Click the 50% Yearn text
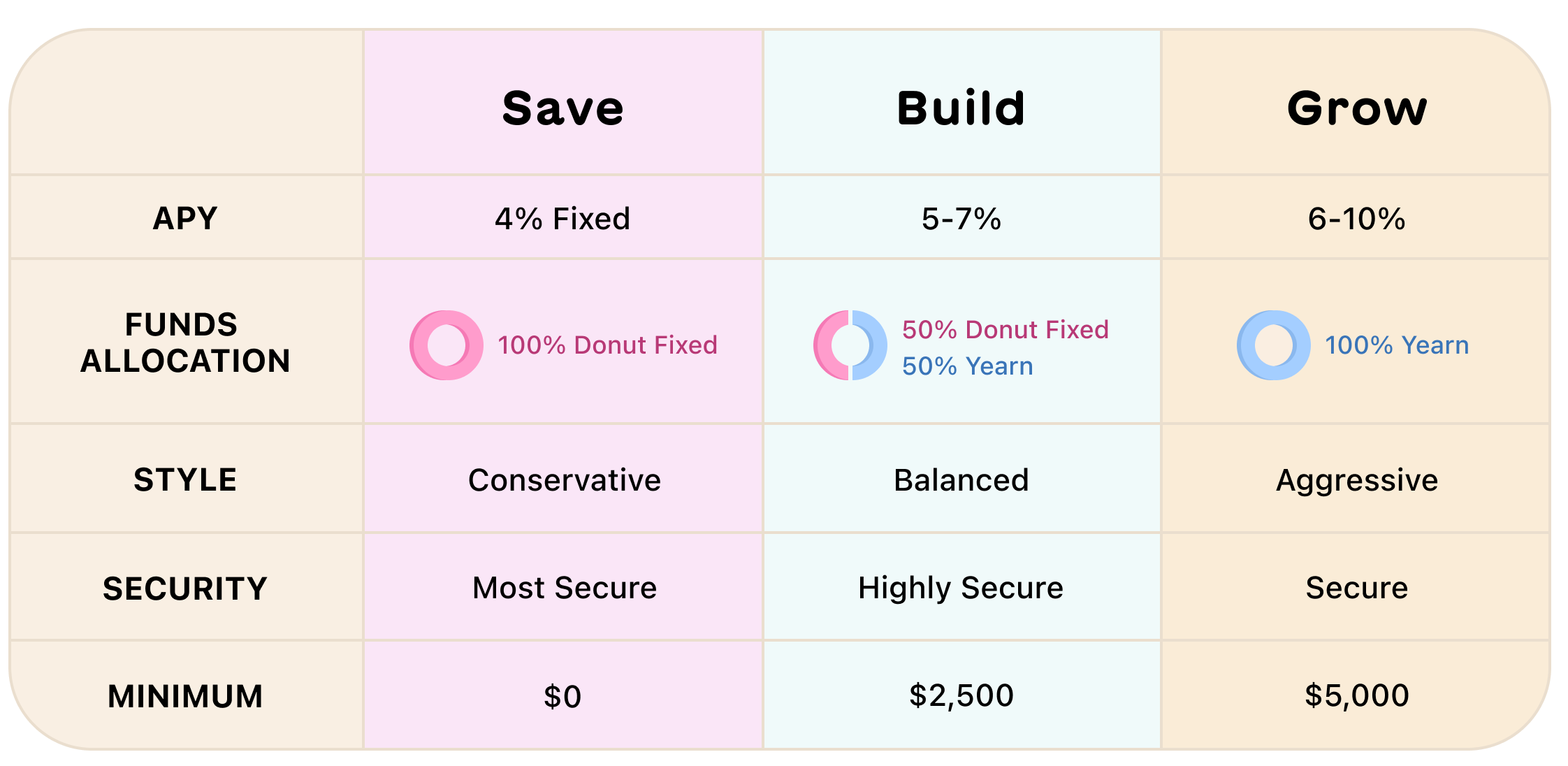The width and height of the screenshot is (1568, 766). [x=968, y=366]
